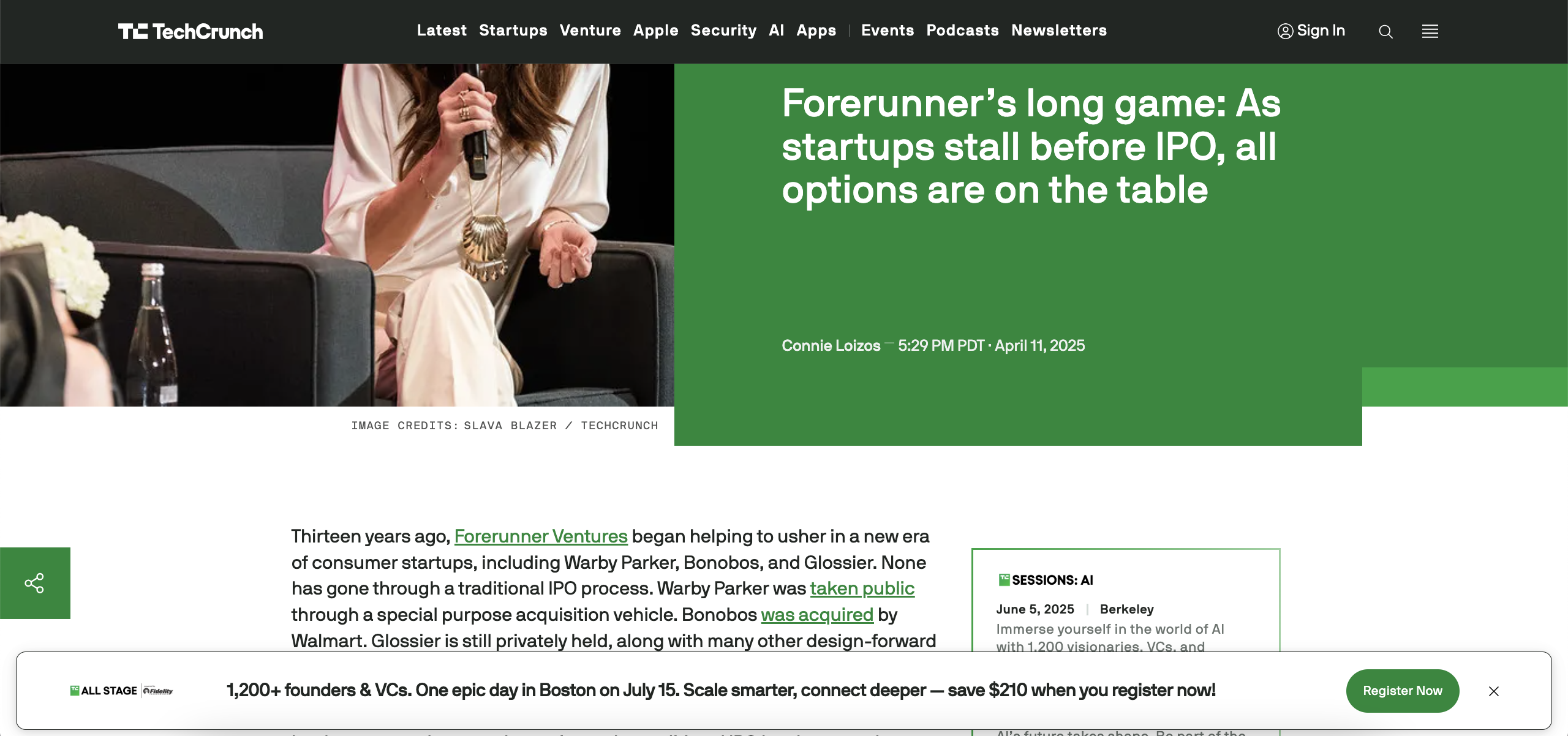Click the All Stage Fidelity logo

121,691
